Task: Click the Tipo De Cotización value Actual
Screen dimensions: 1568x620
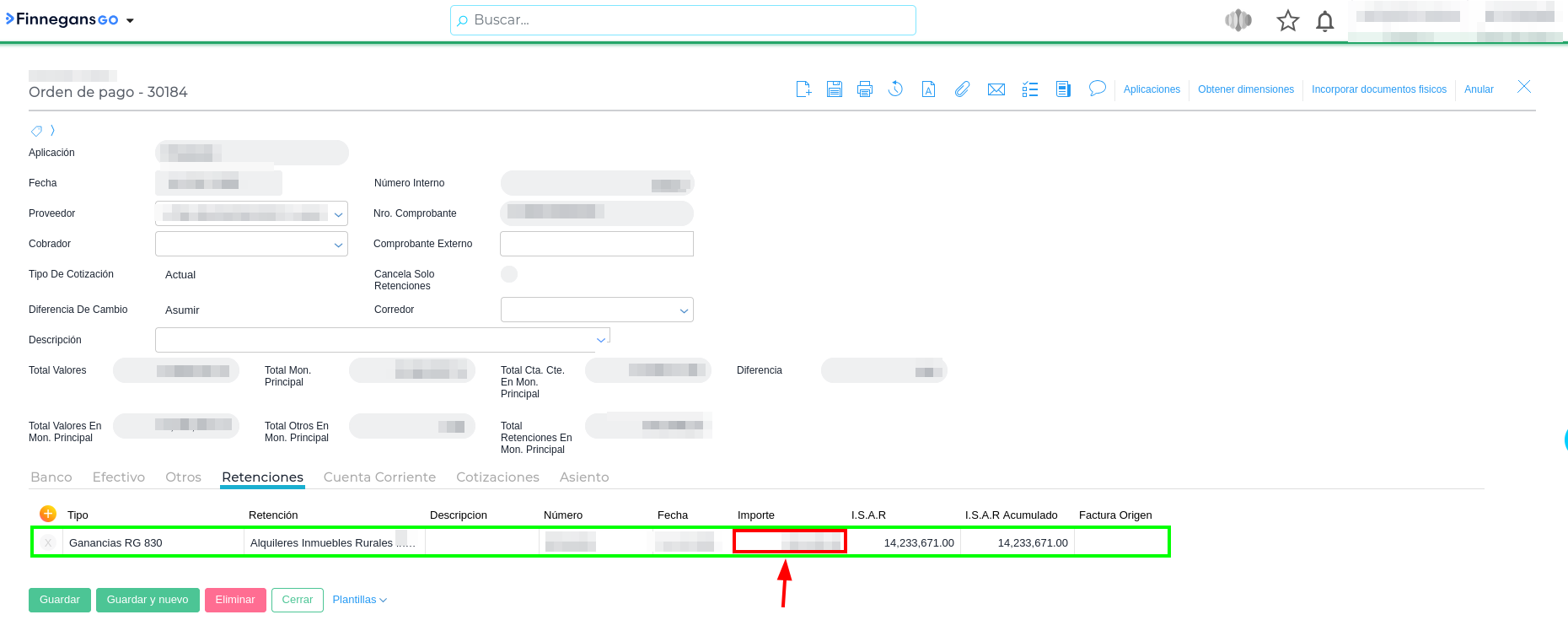Action: coord(180,275)
